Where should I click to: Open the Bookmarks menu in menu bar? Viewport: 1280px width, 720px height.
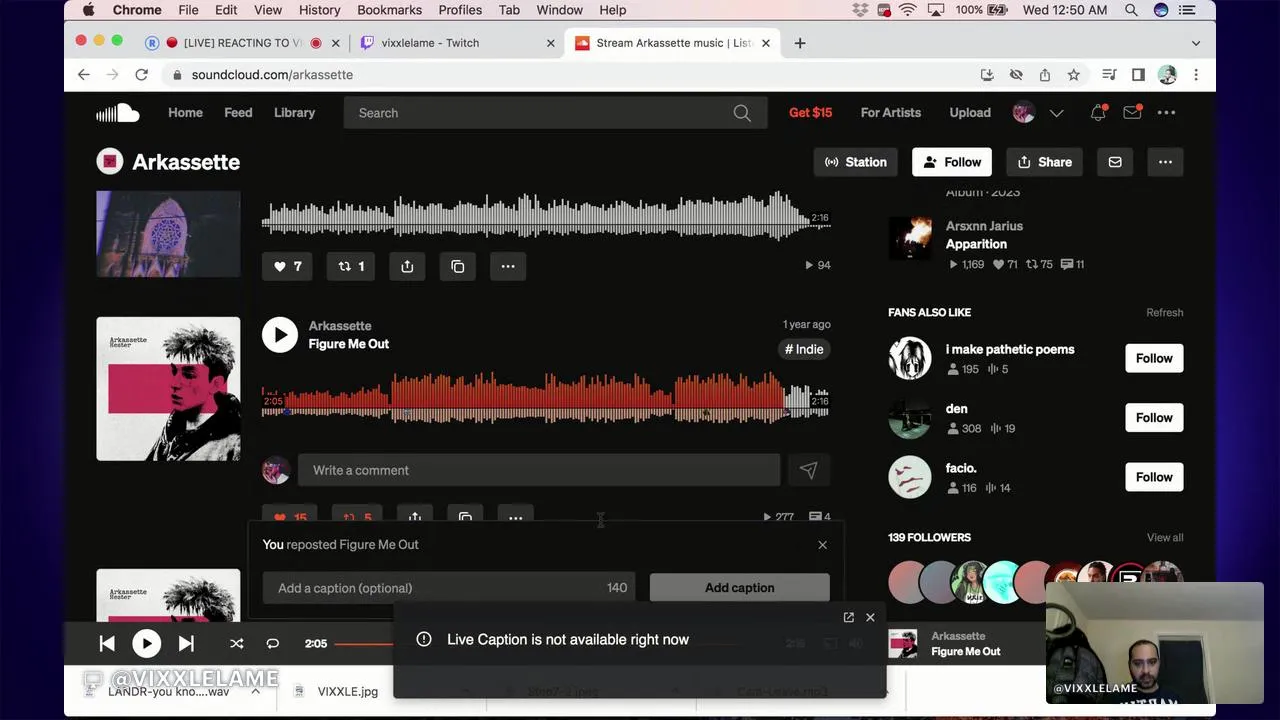(x=389, y=10)
